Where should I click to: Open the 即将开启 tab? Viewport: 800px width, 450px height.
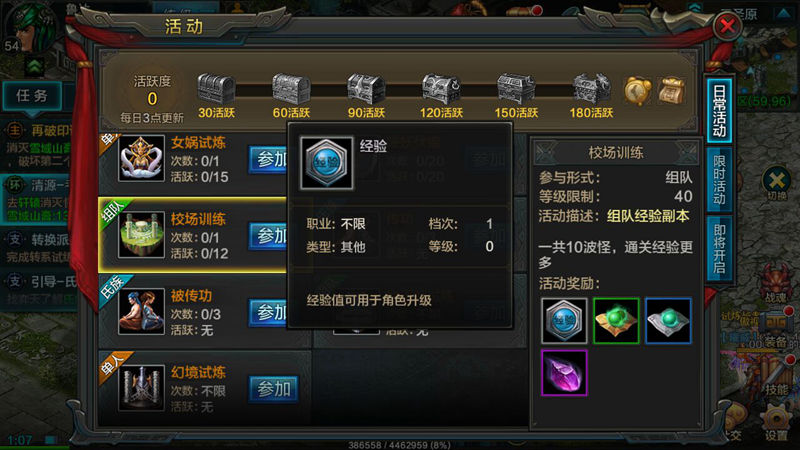(719, 249)
